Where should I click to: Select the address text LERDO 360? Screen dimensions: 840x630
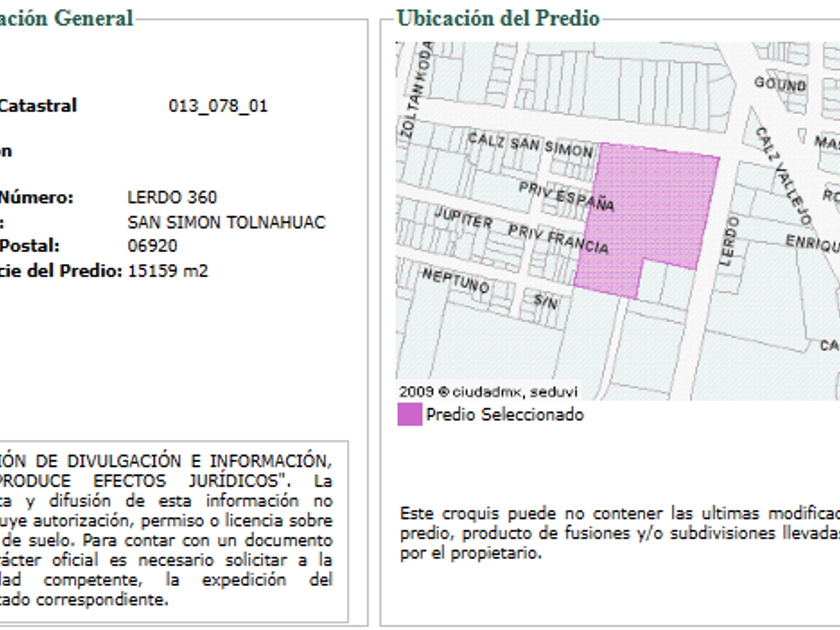point(172,197)
